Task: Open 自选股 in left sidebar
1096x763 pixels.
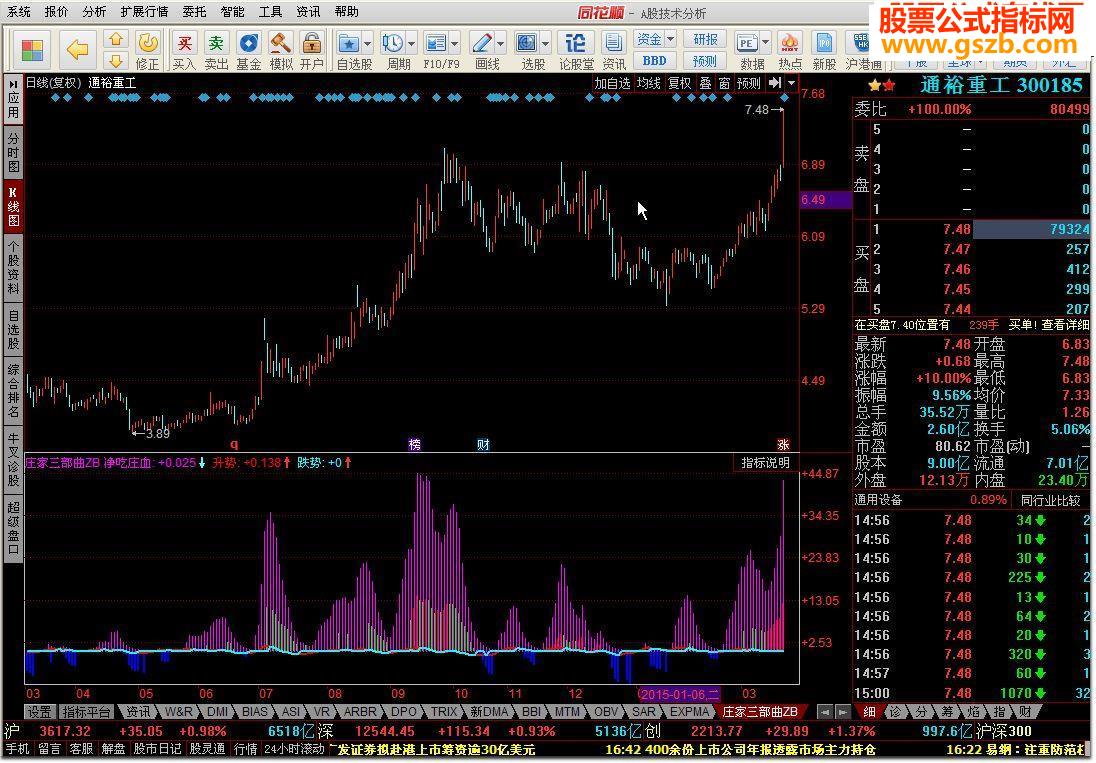Action: click(x=13, y=329)
